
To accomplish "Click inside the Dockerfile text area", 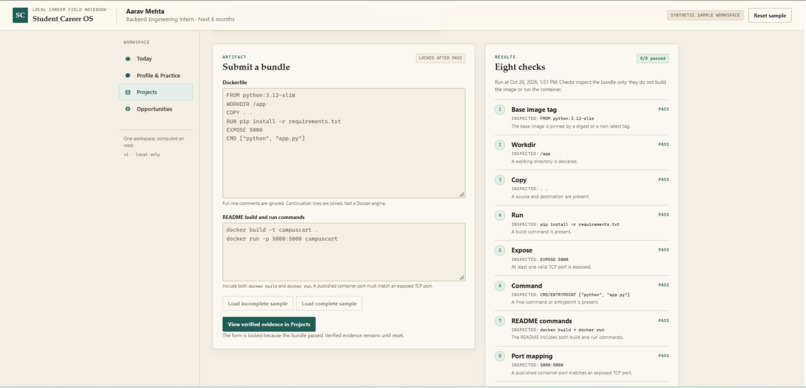I will 344,143.
